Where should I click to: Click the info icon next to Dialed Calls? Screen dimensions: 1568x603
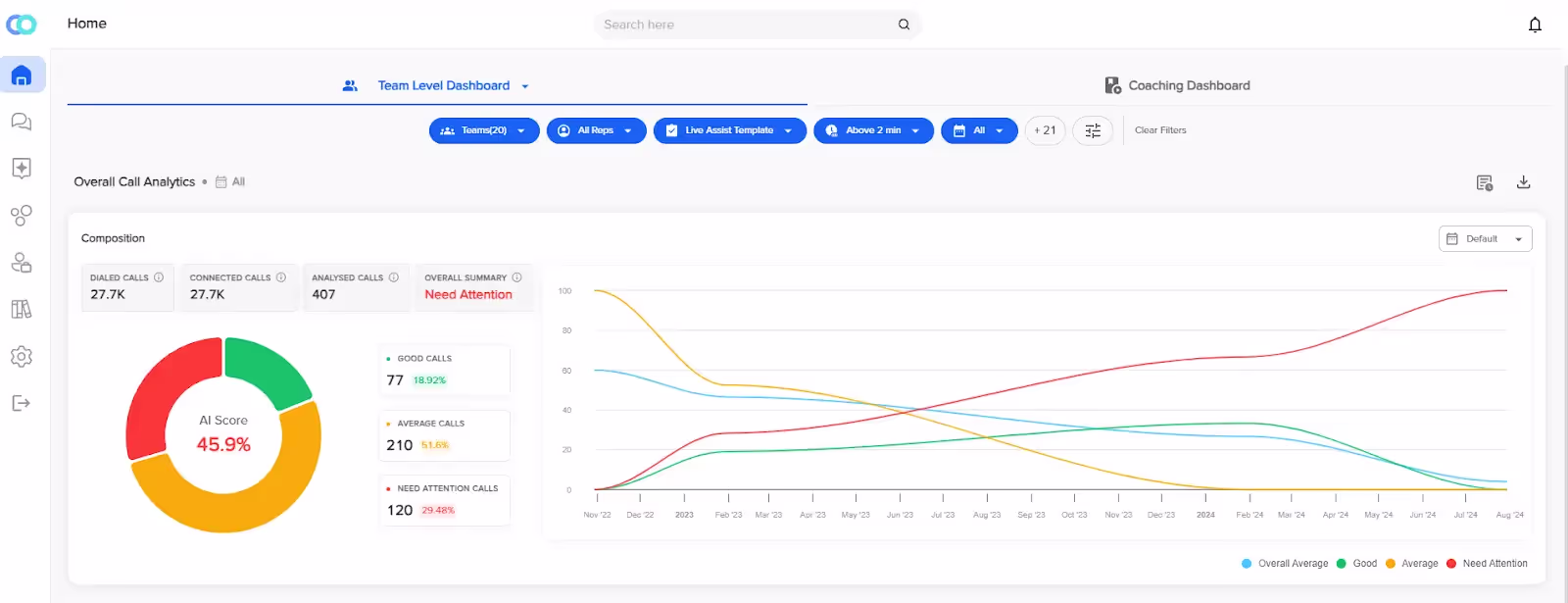(x=159, y=277)
